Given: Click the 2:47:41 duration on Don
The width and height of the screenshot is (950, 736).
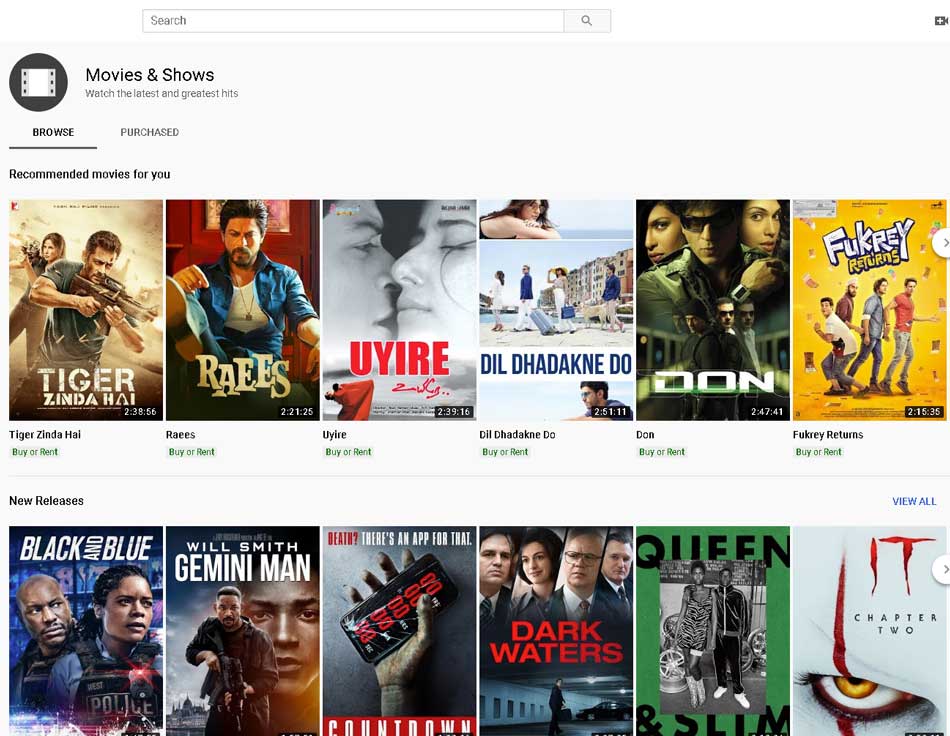Looking at the screenshot, I should pyautogui.click(x=767, y=411).
